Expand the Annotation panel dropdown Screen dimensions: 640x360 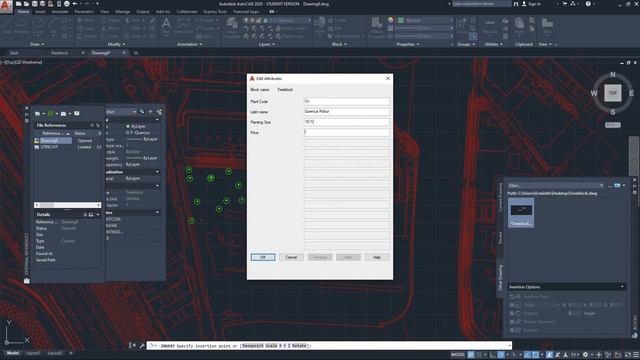pos(189,44)
